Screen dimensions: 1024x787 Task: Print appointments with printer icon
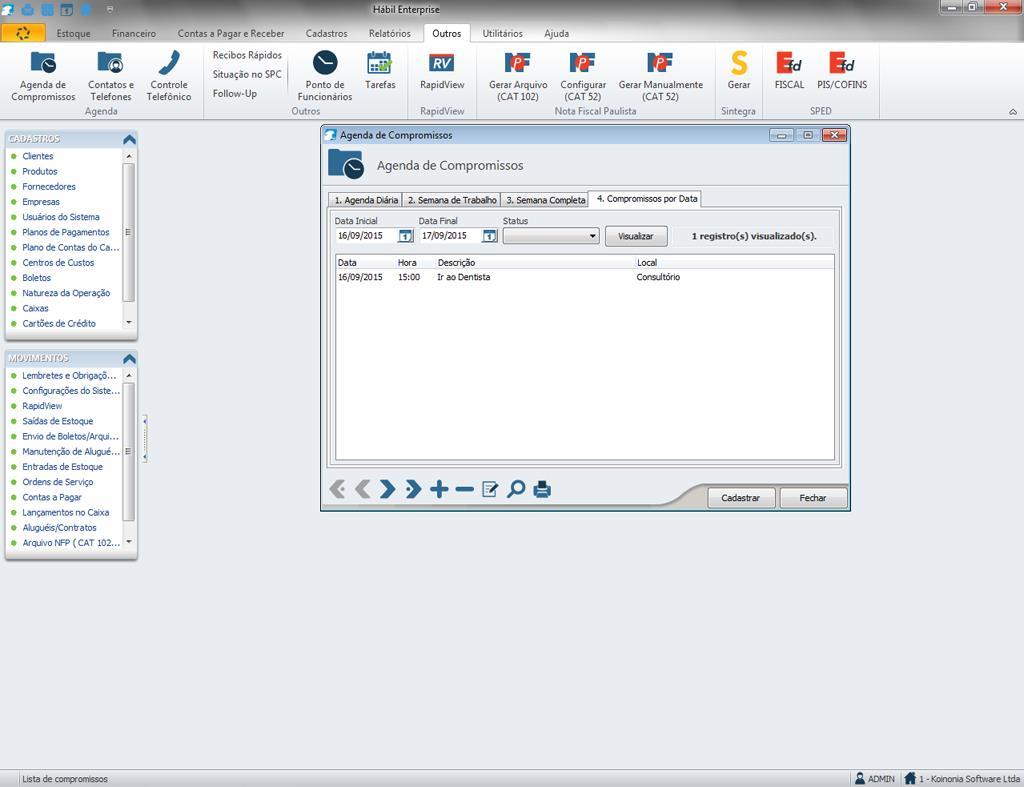[542, 489]
